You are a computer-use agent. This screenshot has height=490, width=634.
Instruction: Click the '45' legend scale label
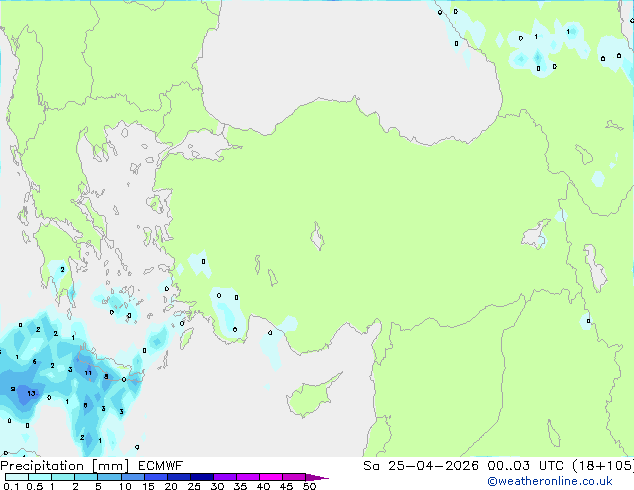[x=286, y=486]
